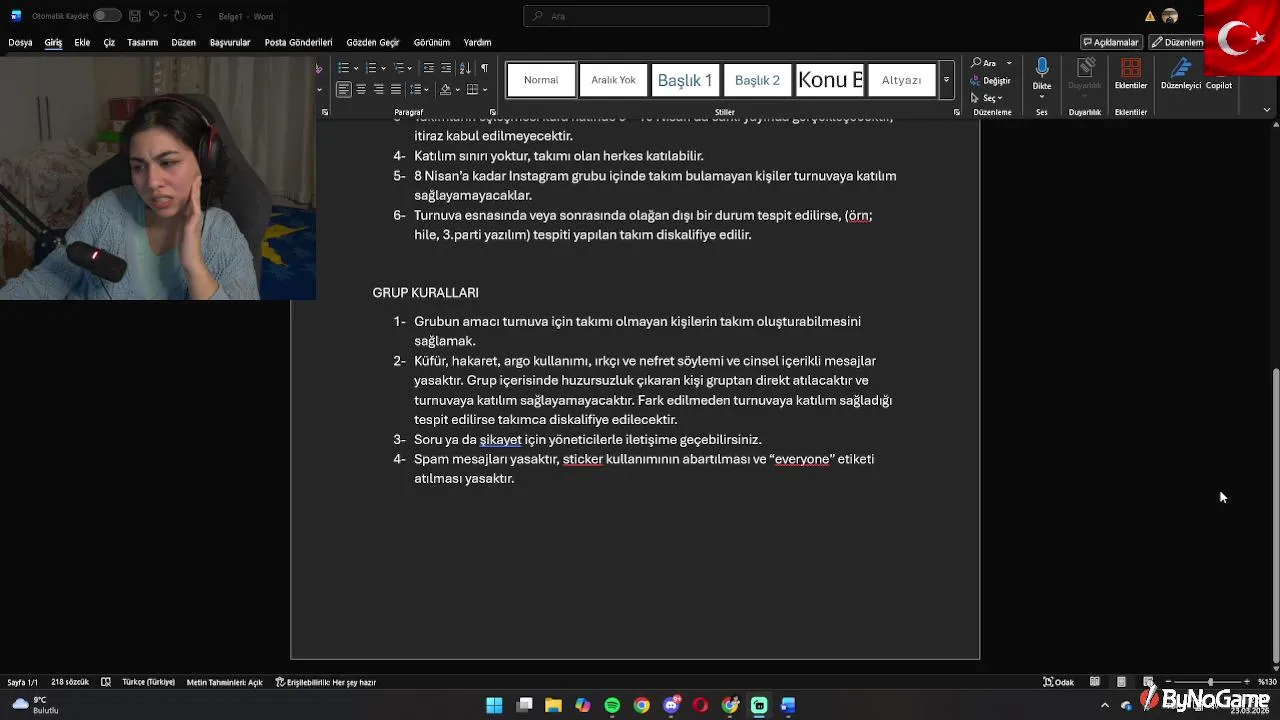The height and width of the screenshot is (720, 1280).
Task: Click the shading paint bucket icon
Action: pos(443,89)
